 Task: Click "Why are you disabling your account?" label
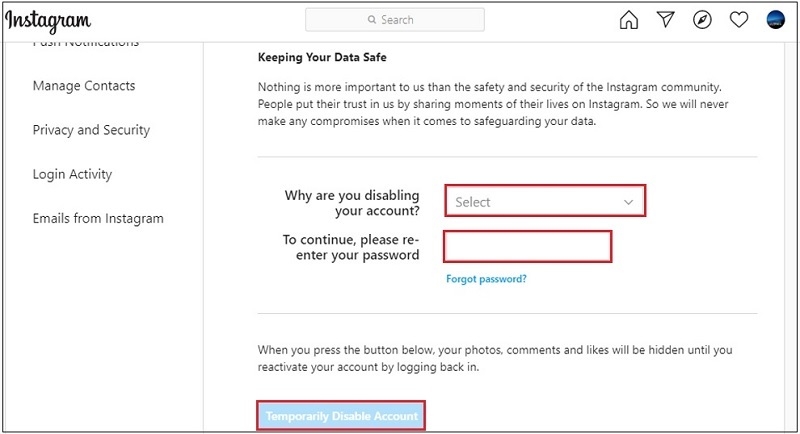pyautogui.click(x=352, y=203)
